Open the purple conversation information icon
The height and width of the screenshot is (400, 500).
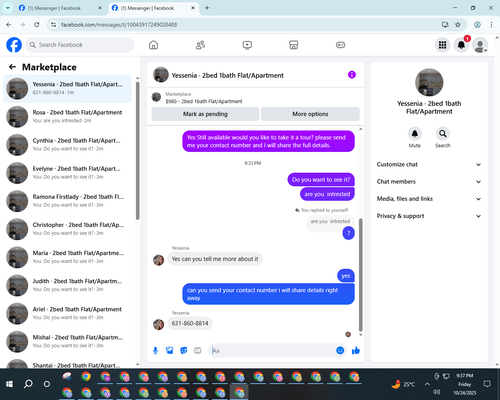[352, 75]
